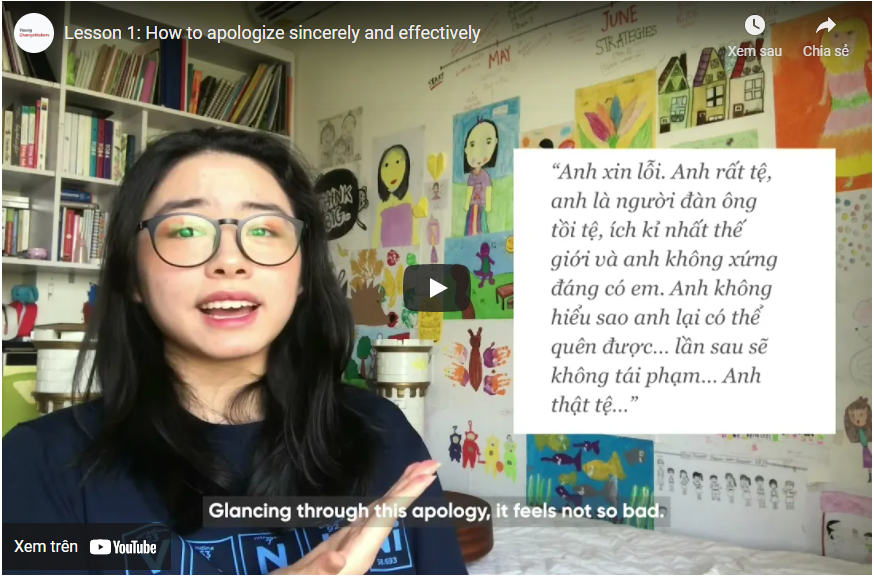Click the speaker's round eyeglasses
This screenshot has height=577, width=874.
click(223, 239)
